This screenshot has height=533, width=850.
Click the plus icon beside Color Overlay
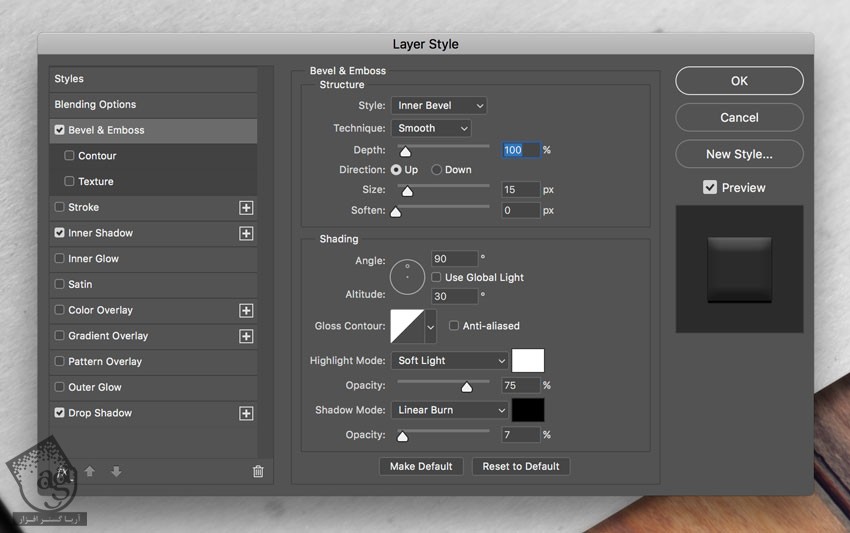coord(246,311)
